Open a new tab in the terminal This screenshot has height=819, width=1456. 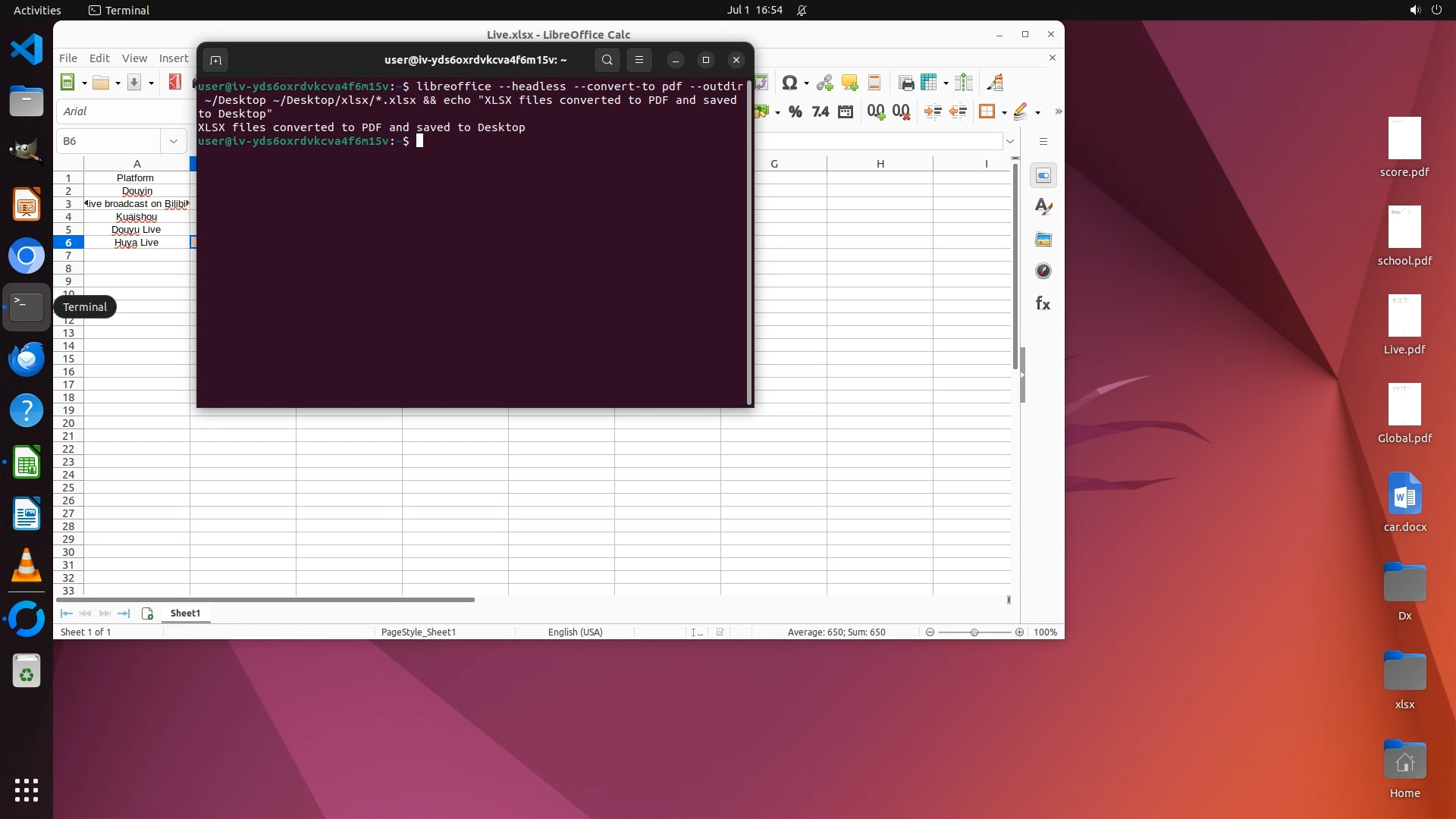coord(215,60)
